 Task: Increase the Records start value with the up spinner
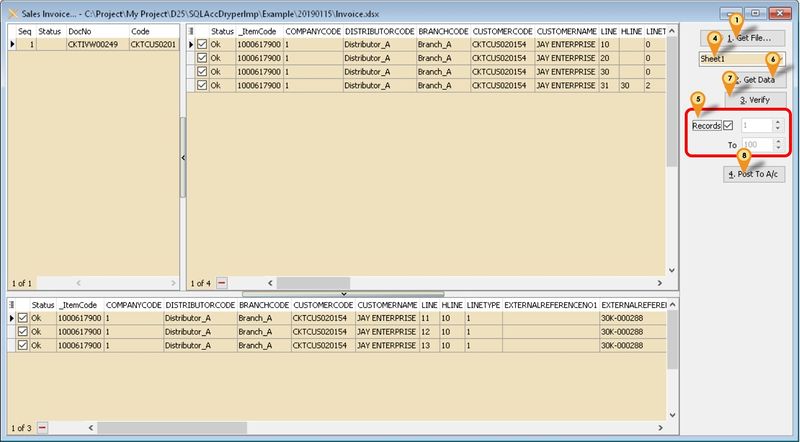pyautogui.click(x=777, y=121)
